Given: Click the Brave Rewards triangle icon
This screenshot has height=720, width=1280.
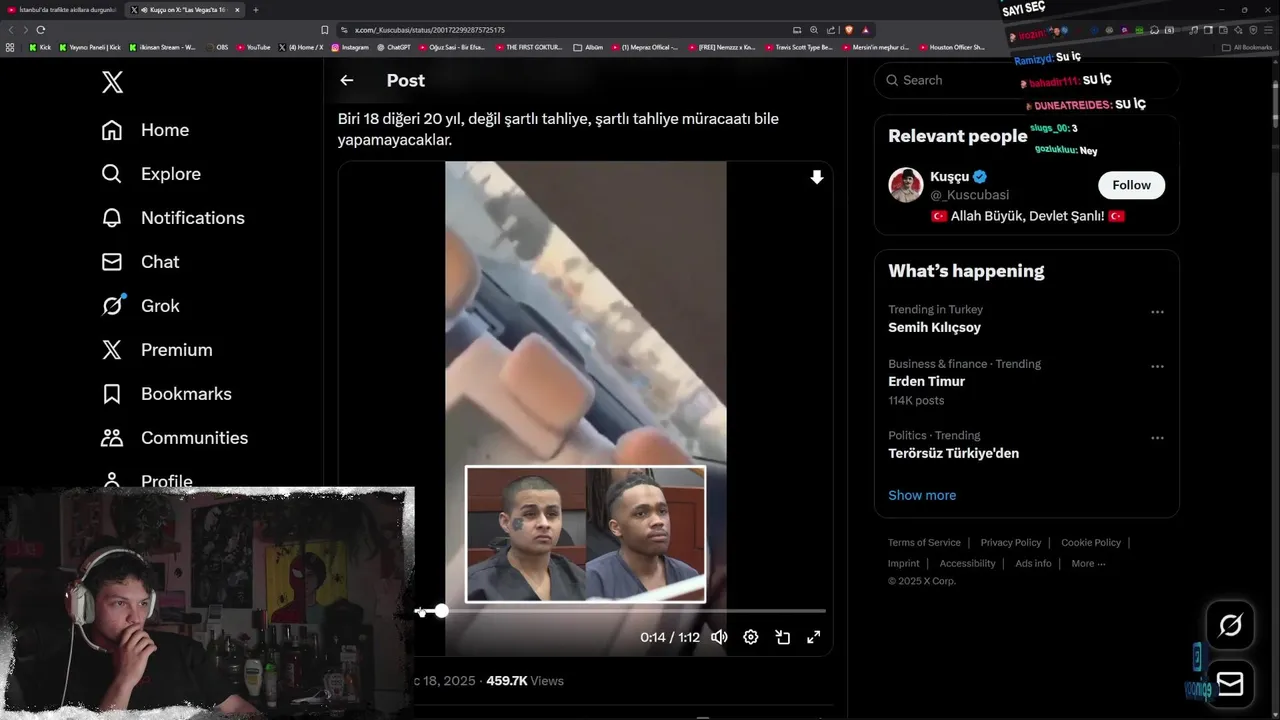Looking at the screenshot, I should pyautogui.click(x=865, y=30).
